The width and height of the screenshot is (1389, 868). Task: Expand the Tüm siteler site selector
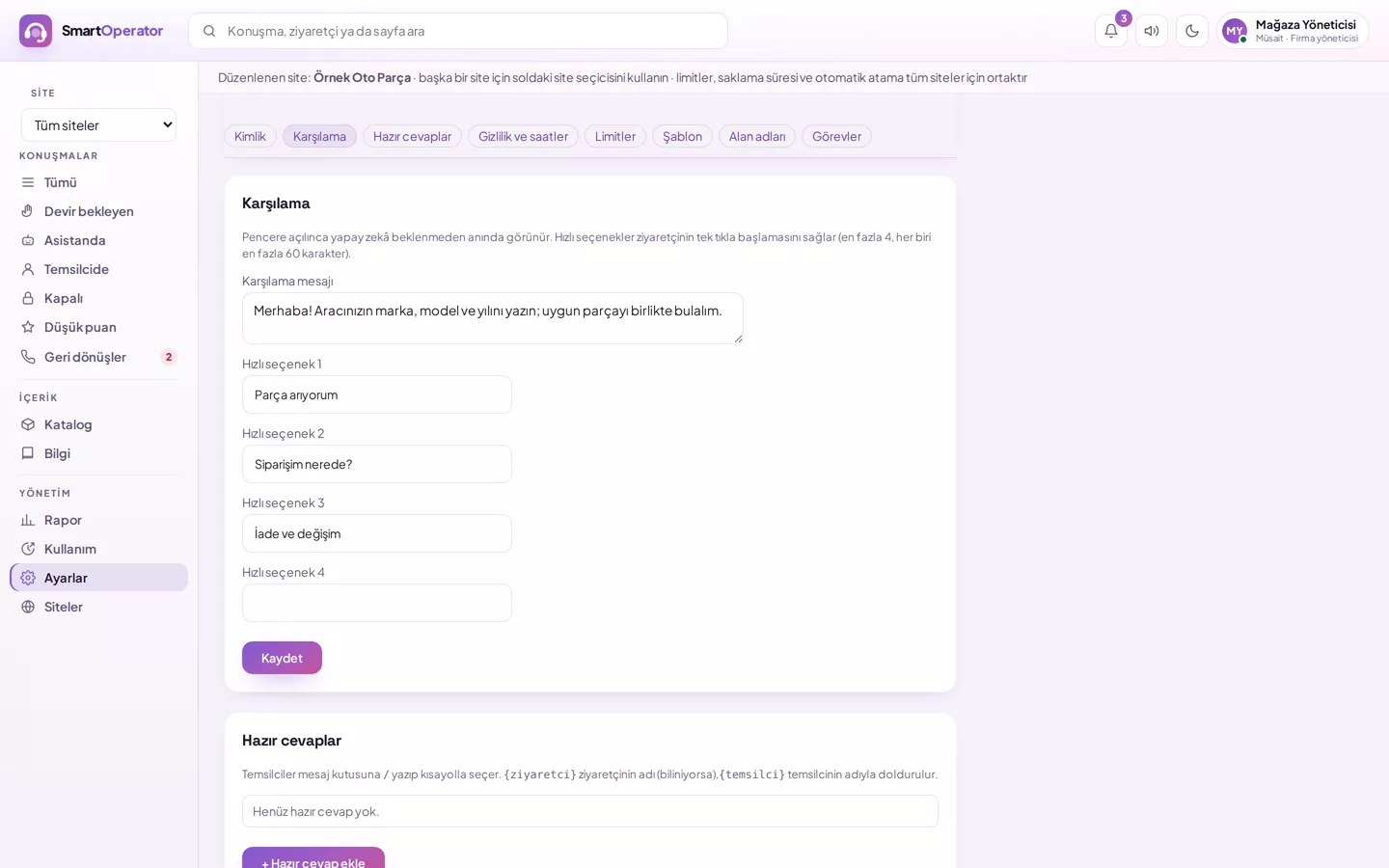(99, 125)
